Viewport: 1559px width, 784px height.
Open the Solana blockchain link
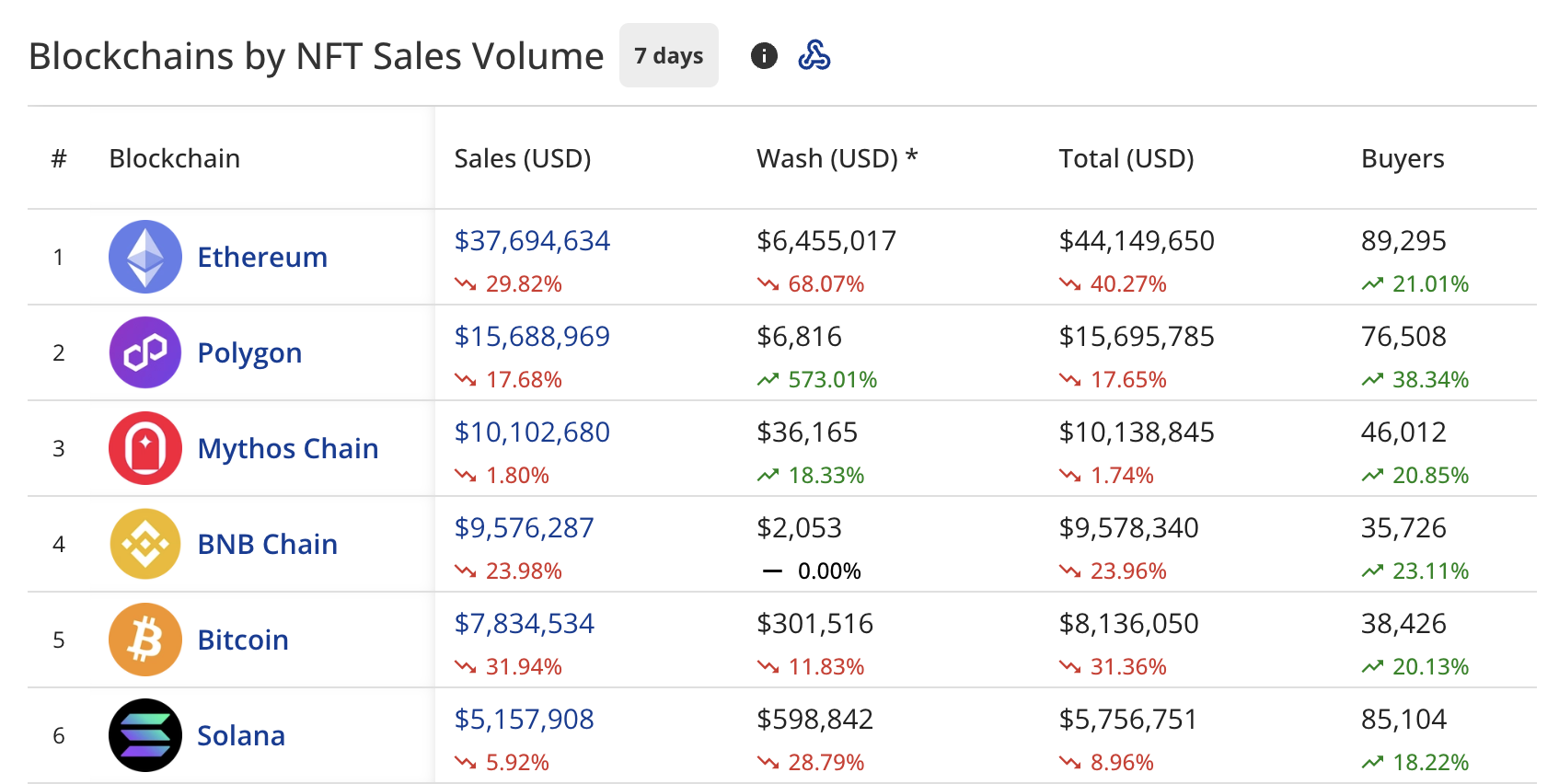[241, 735]
